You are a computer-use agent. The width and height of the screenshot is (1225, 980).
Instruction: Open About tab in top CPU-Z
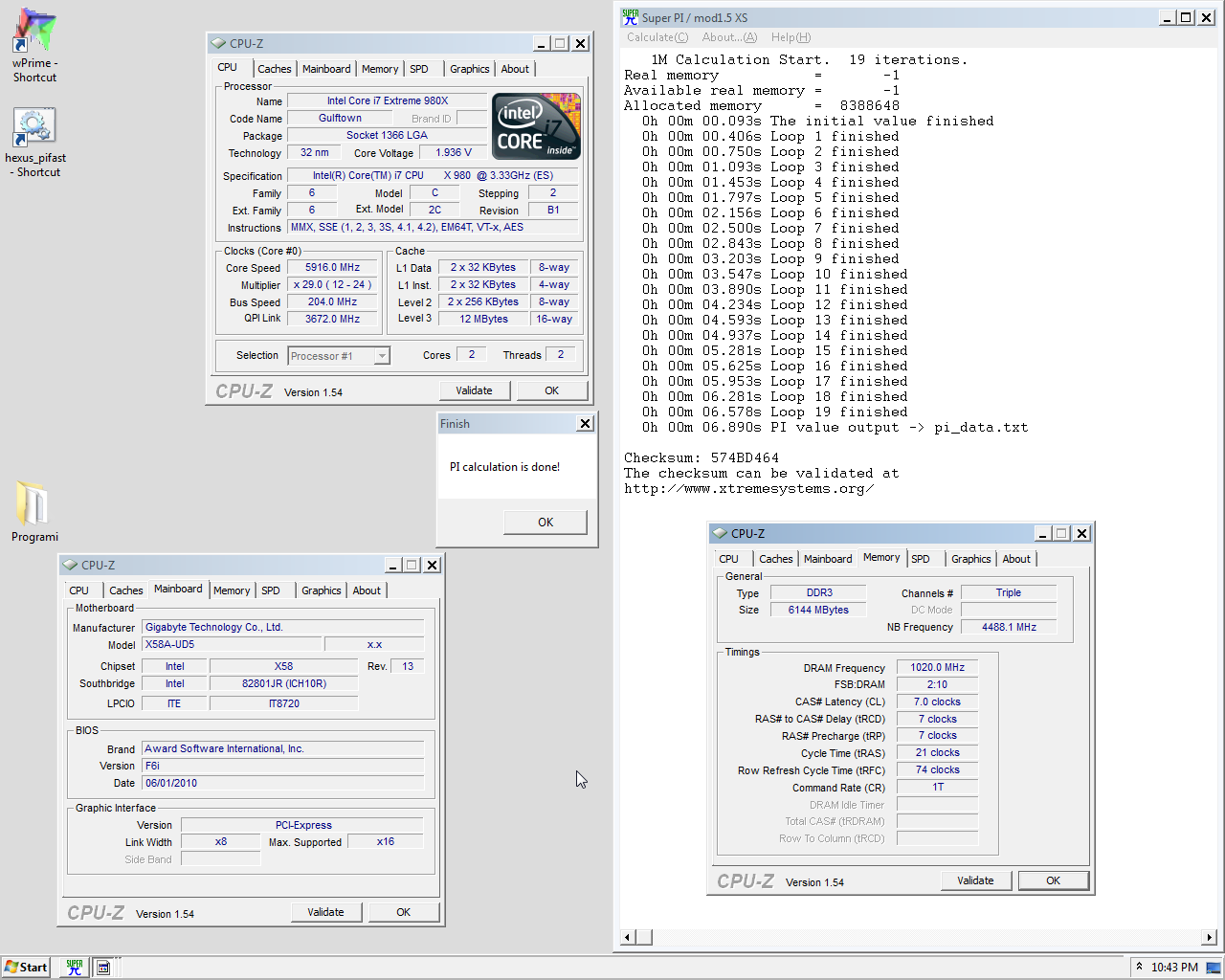[x=515, y=69]
